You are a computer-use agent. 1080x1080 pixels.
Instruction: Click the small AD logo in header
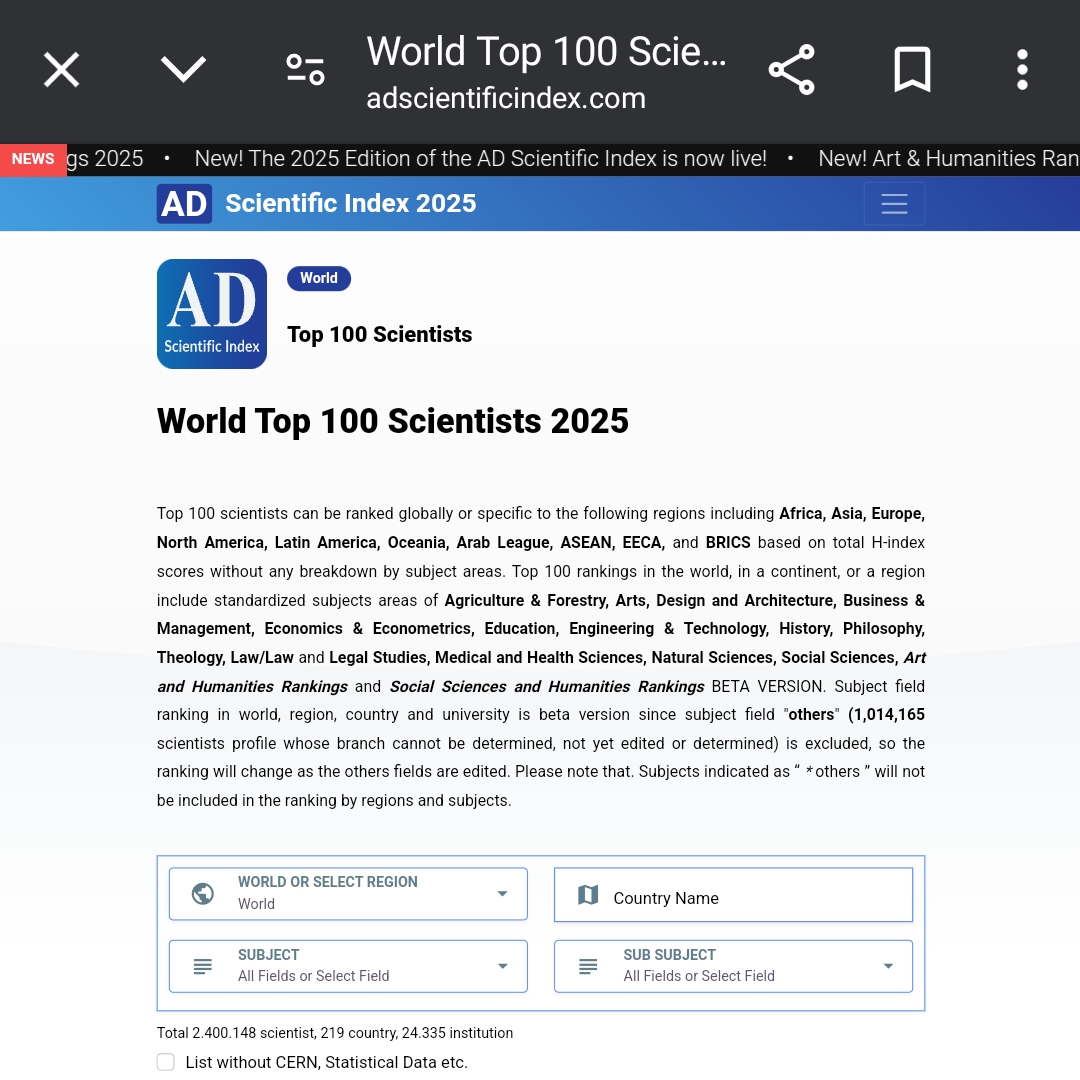[184, 204]
